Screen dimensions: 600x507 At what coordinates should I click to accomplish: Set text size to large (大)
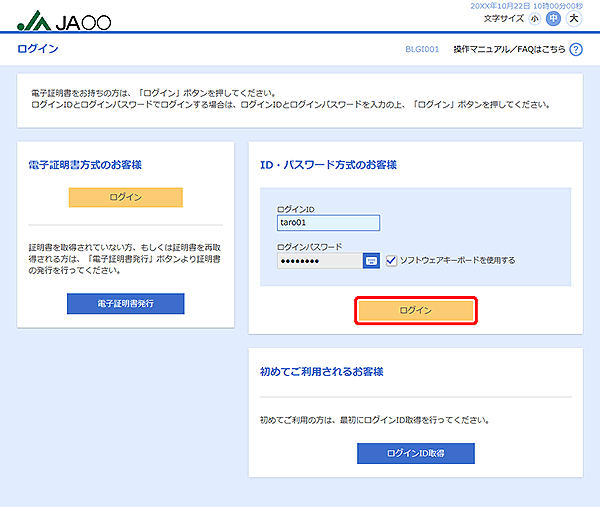point(574,18)
